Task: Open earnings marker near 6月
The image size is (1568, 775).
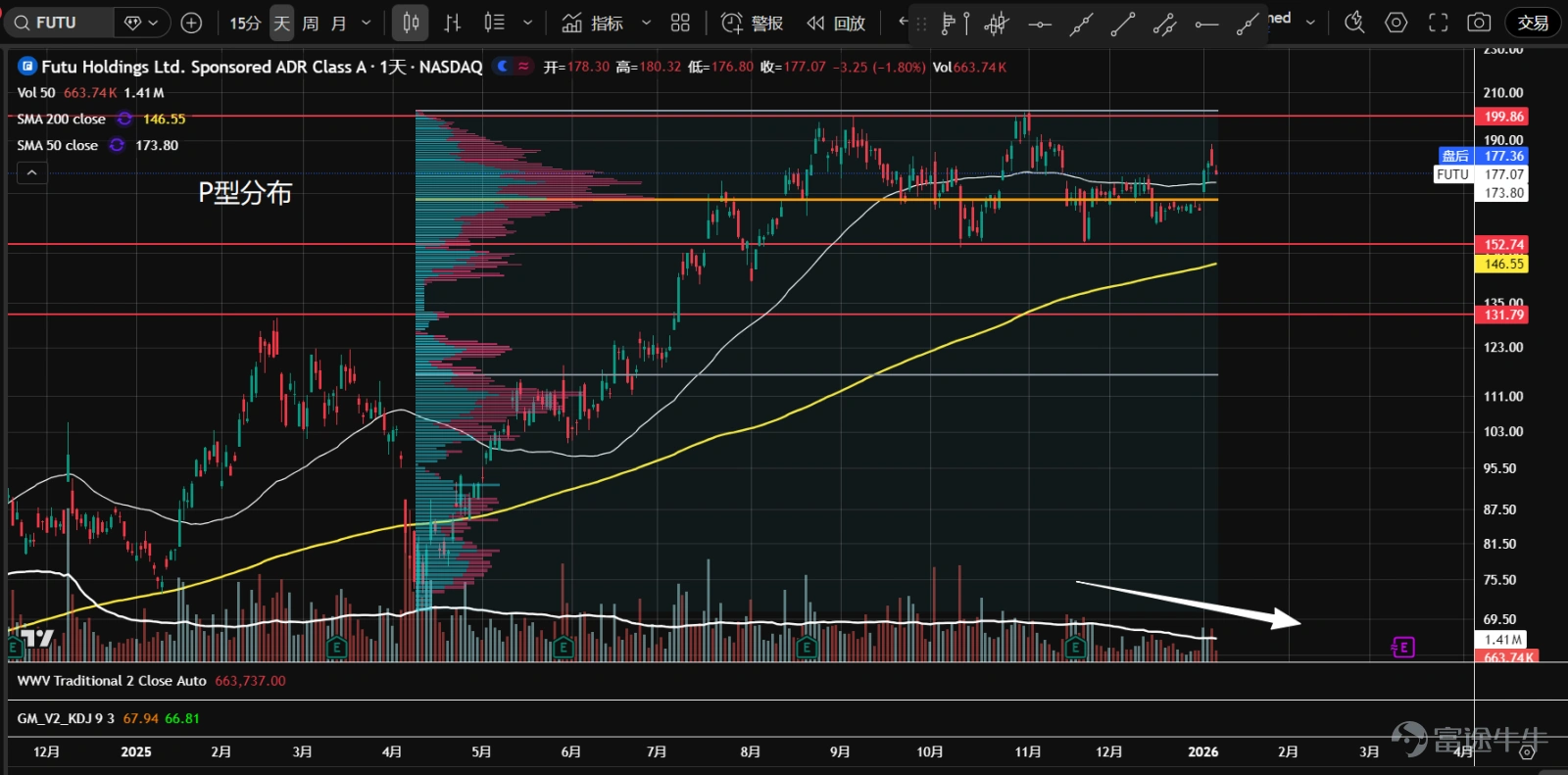Action: (563, 648)
